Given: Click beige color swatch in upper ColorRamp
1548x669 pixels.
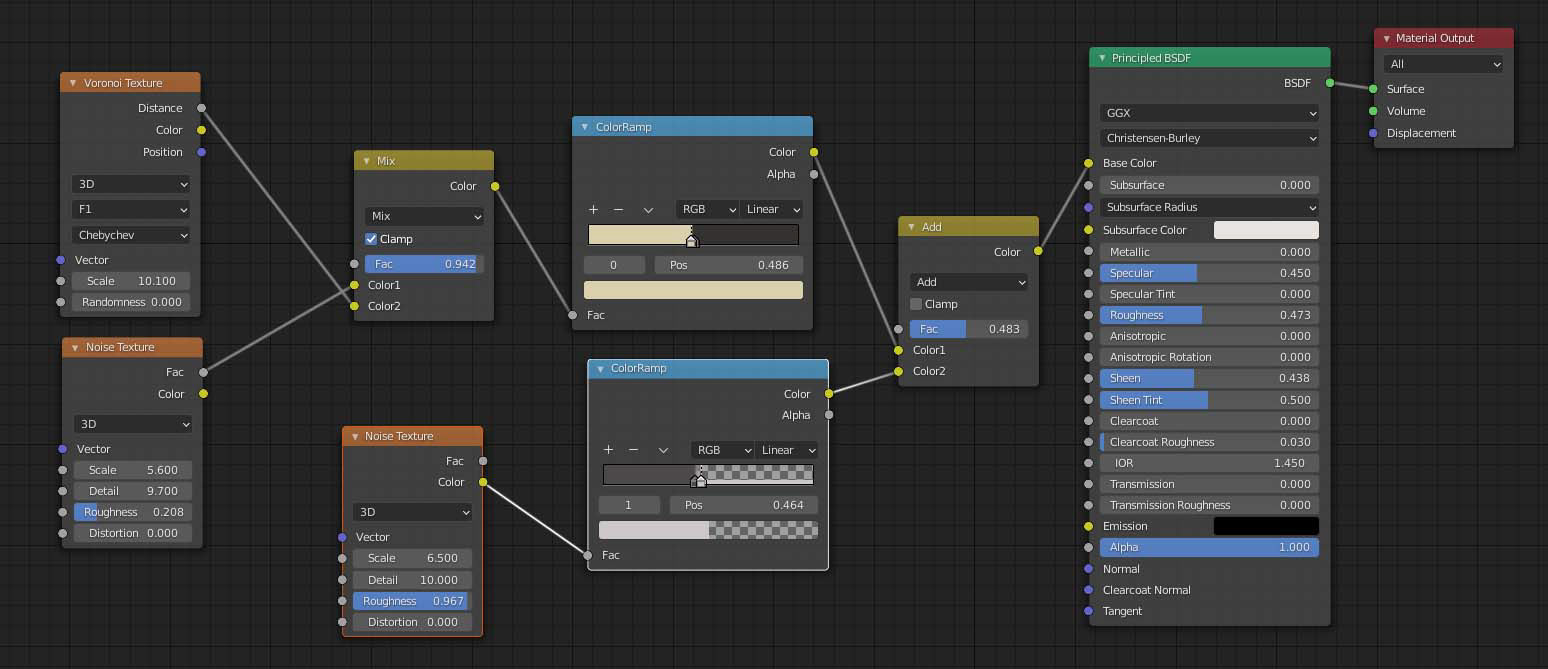Looking at the screenshot, I should [x=693, y=290].
